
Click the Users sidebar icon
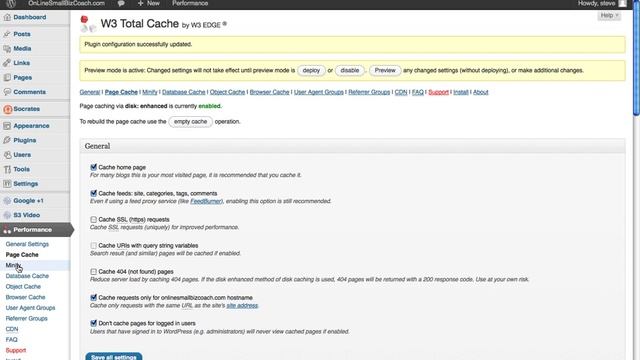(x=7, y=155)
